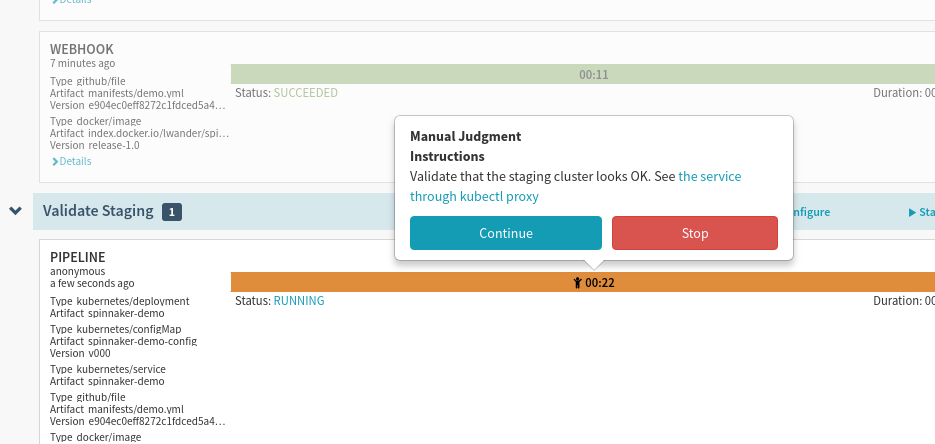Collapse the Validate Staging group chevron
Image resolution: width=935 pixels, height=444 pixels.
15,211
